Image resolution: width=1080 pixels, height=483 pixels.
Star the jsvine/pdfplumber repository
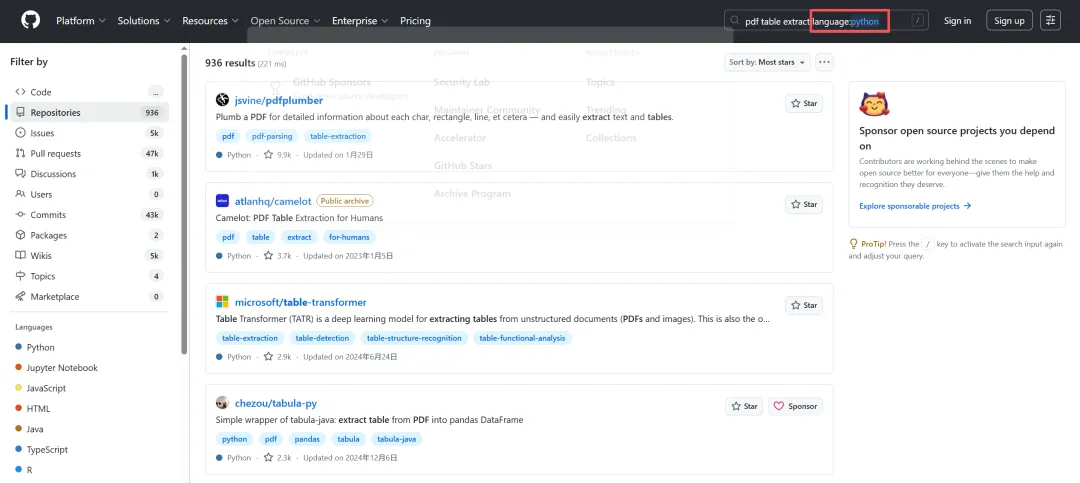[x=804, y=103]
